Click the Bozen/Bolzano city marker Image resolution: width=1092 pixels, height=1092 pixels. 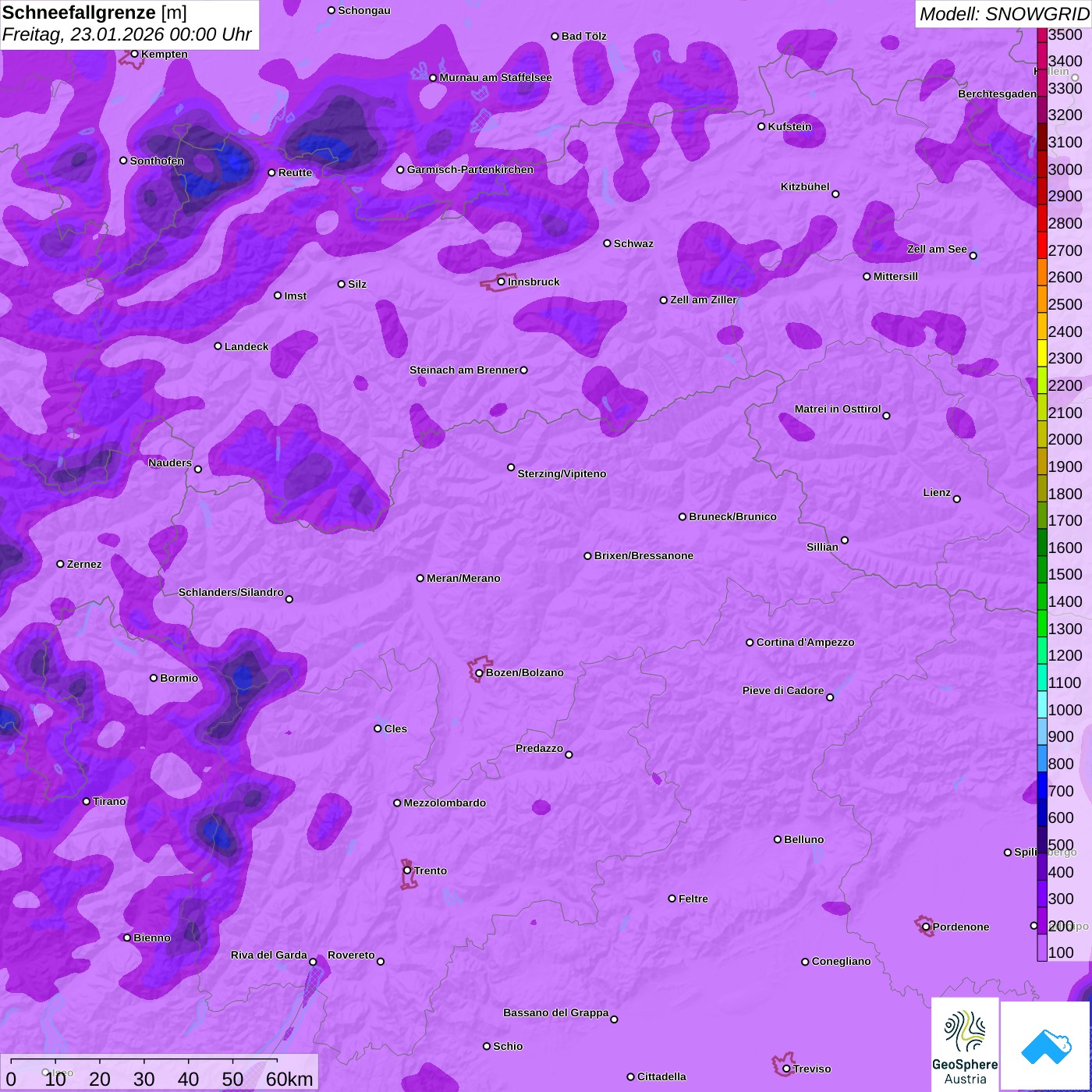point(480,672)
